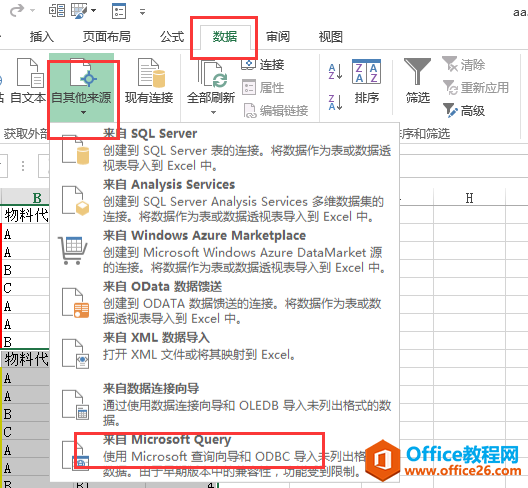Screen dimensions: 528x488
Task: Click the Azure Marketplace shopping cart icon
Action: pos(73,251)
